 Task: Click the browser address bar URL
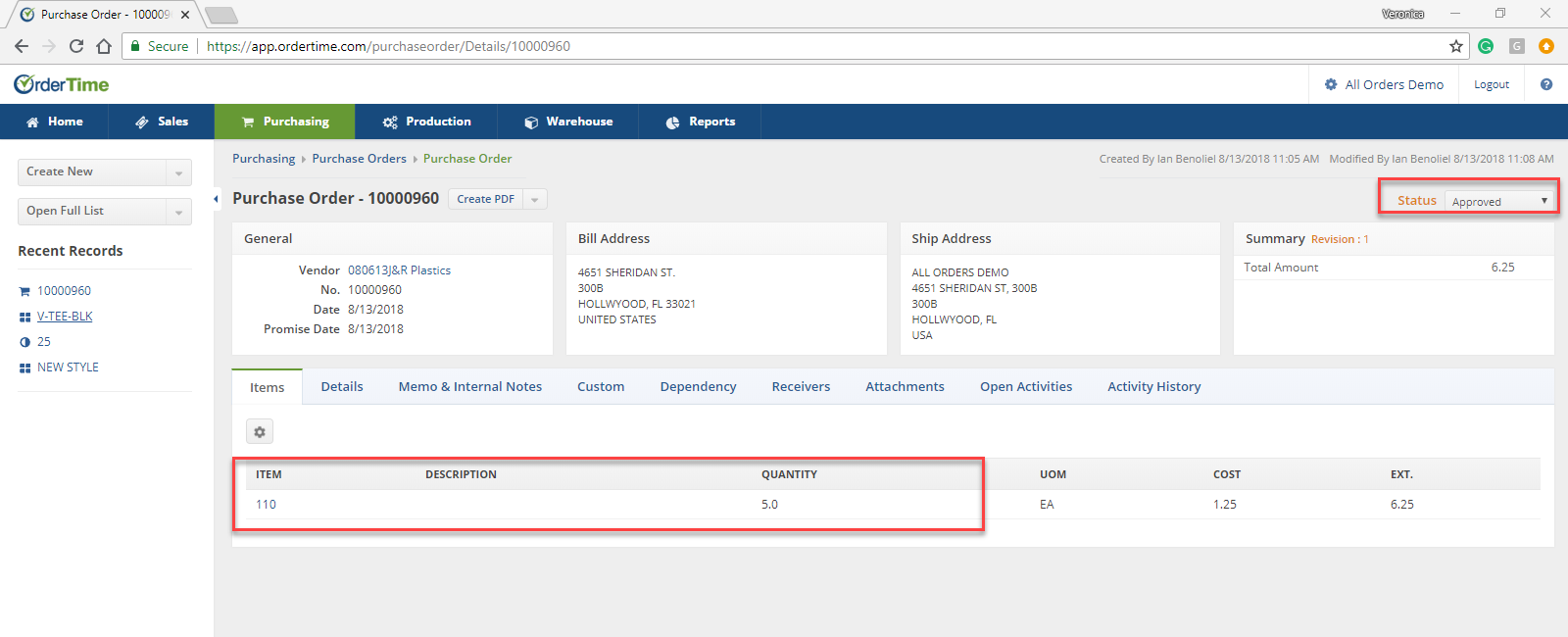pyautogui.click(x=388, y=46)
